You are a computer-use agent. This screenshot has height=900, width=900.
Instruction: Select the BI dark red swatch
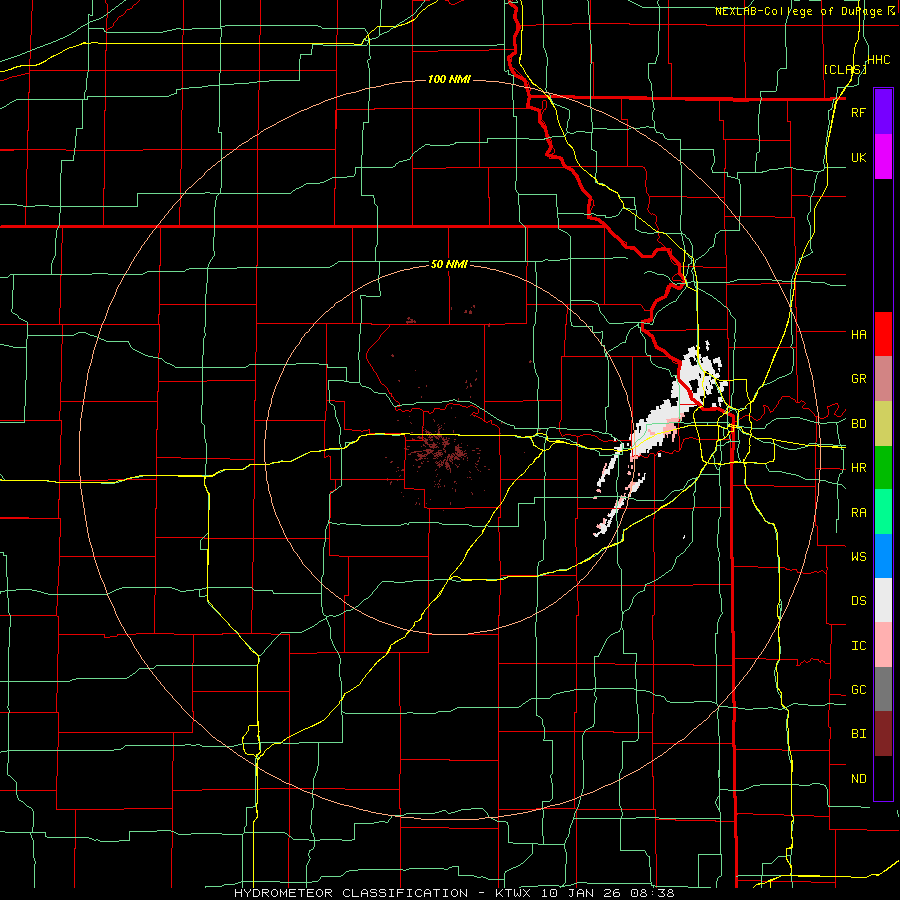pos(883,734)
